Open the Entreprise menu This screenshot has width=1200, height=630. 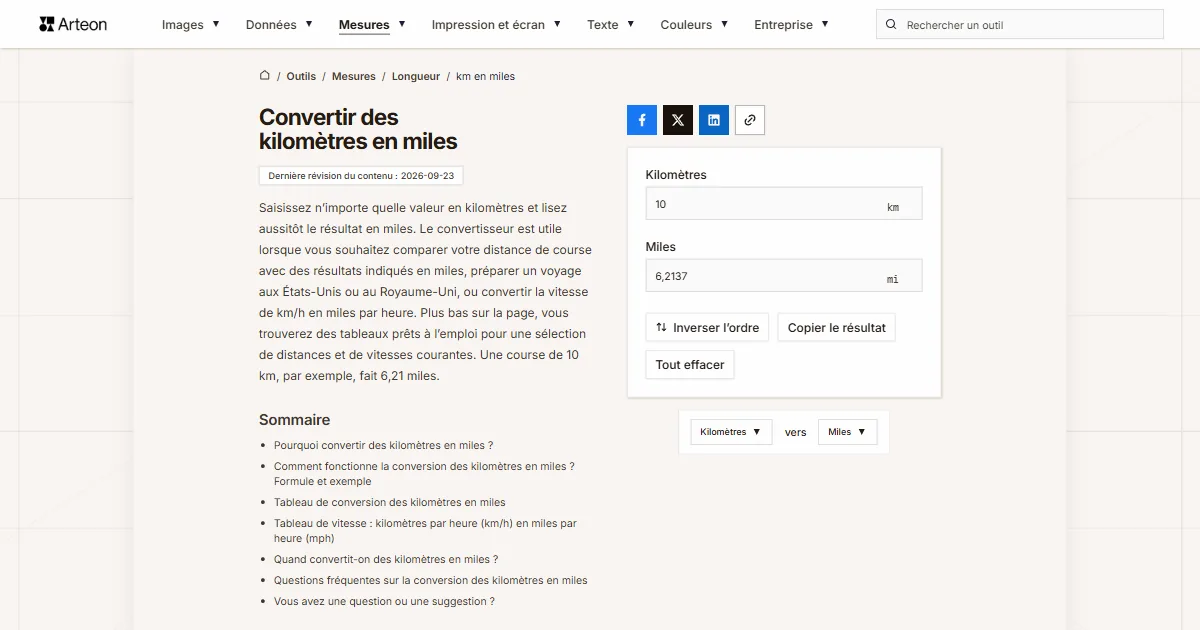tap(791, 25)
